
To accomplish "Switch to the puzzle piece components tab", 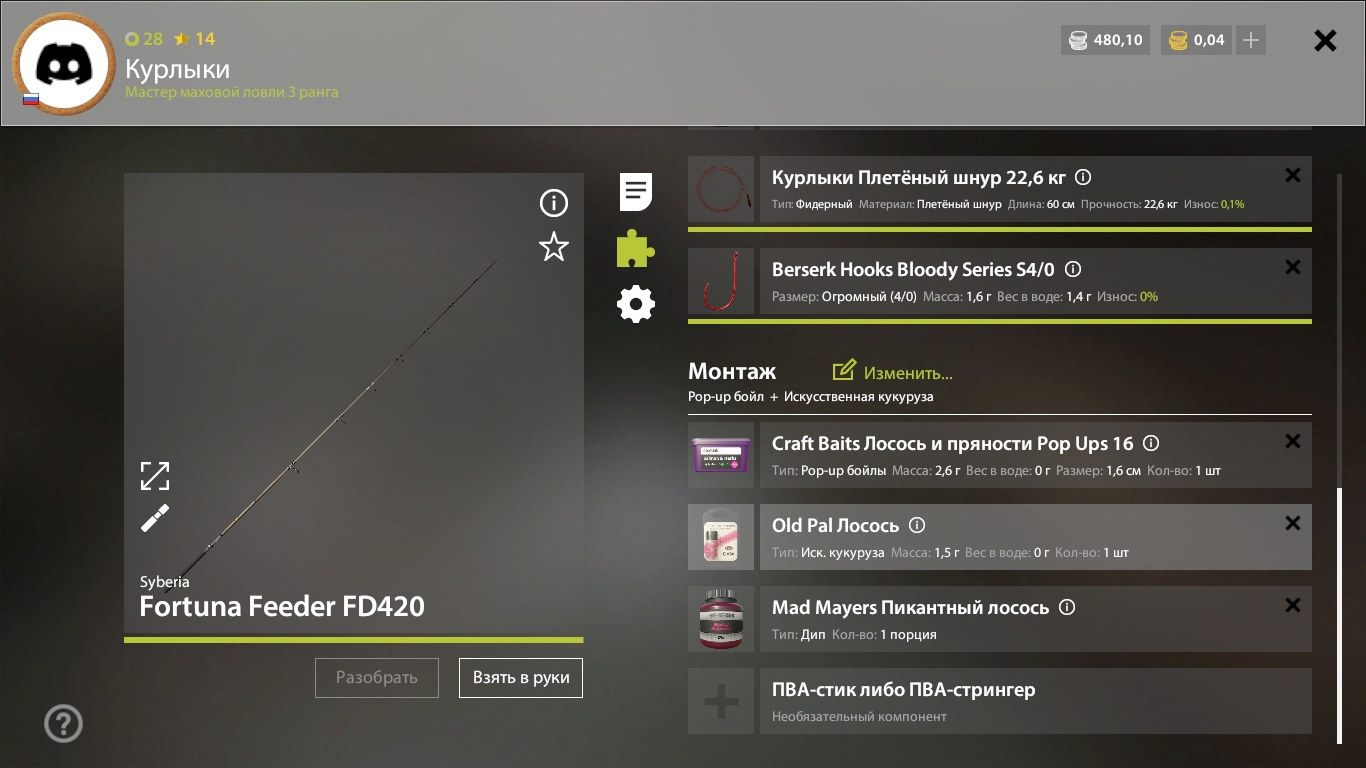I will (636, 248).
